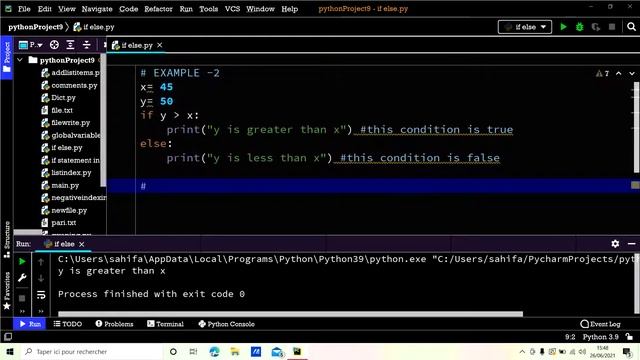Open the Terminal tool window
The height and width of the screenshot is (360, 640).
(165, 324)
